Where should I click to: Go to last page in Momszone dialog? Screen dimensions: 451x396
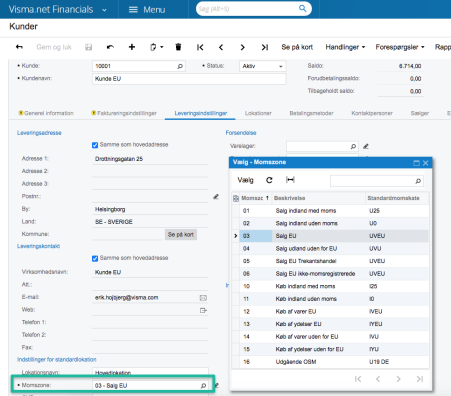[420, 379]
